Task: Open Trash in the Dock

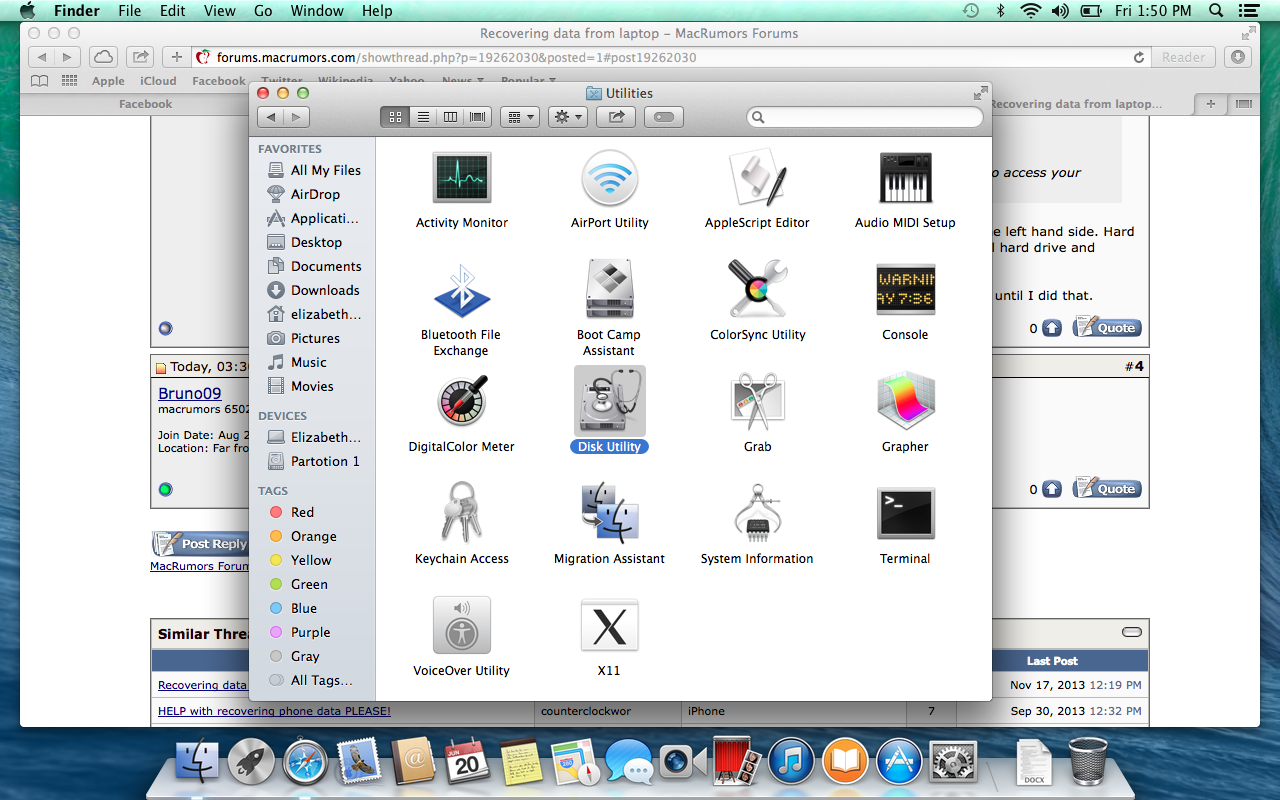Action: point(1088,761)
